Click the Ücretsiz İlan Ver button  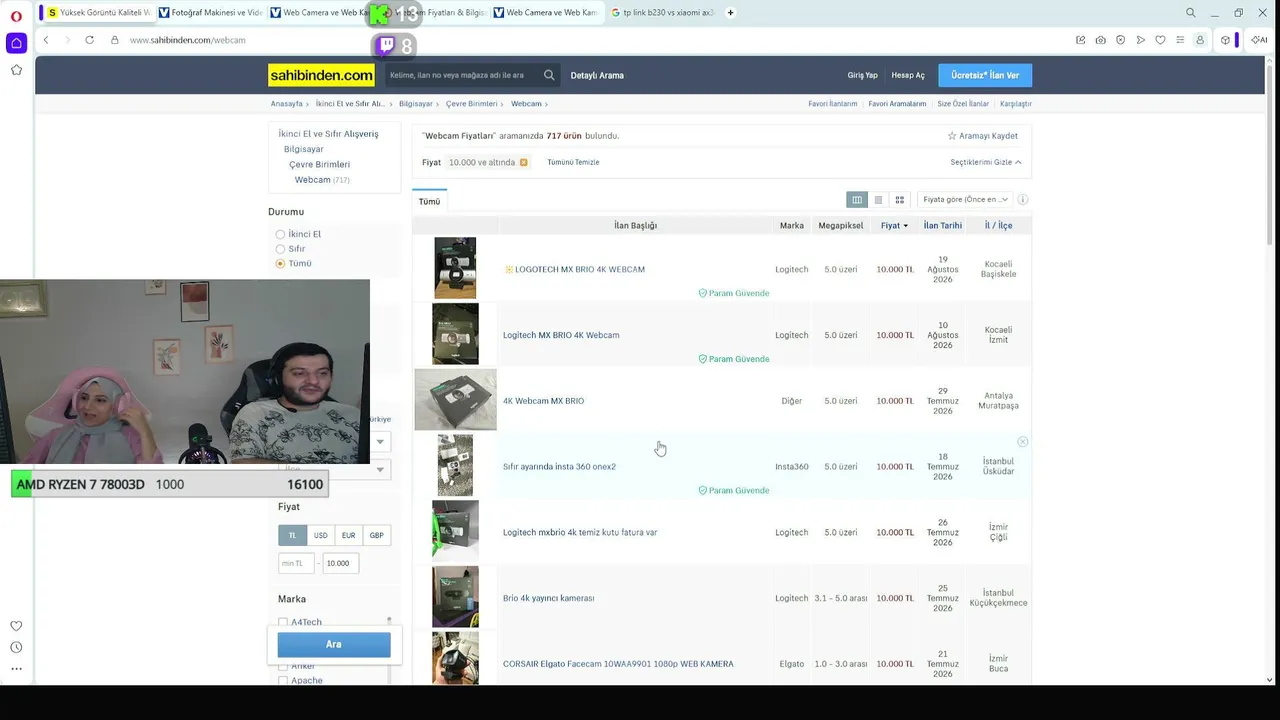tap(985, 75)
